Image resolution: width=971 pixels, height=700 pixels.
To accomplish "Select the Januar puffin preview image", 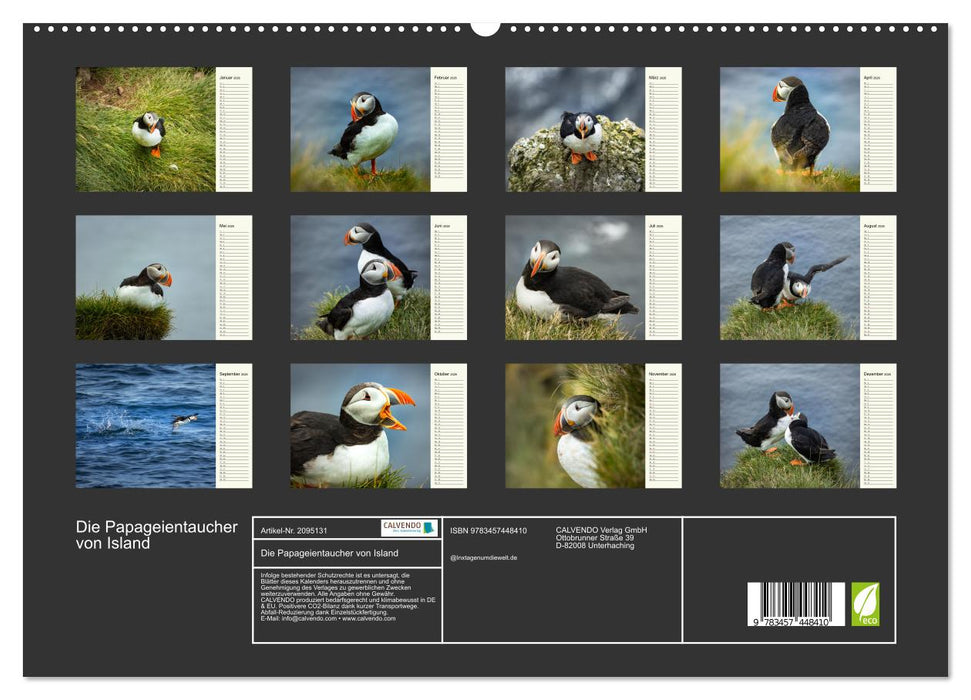I will (140, 130).
